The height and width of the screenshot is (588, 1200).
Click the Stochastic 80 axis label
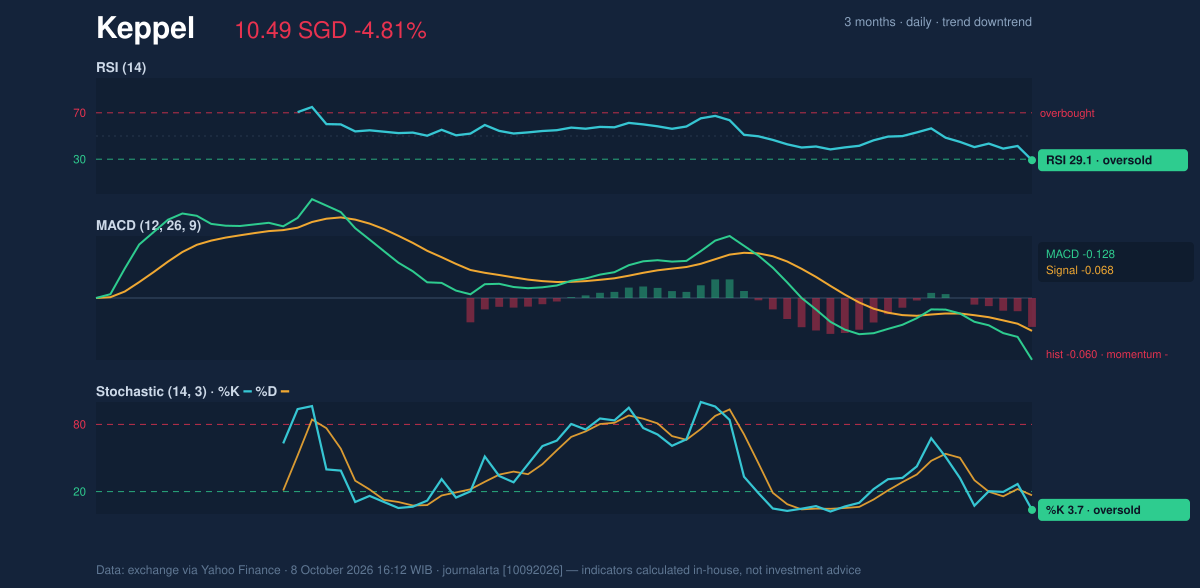pos(79,425)
